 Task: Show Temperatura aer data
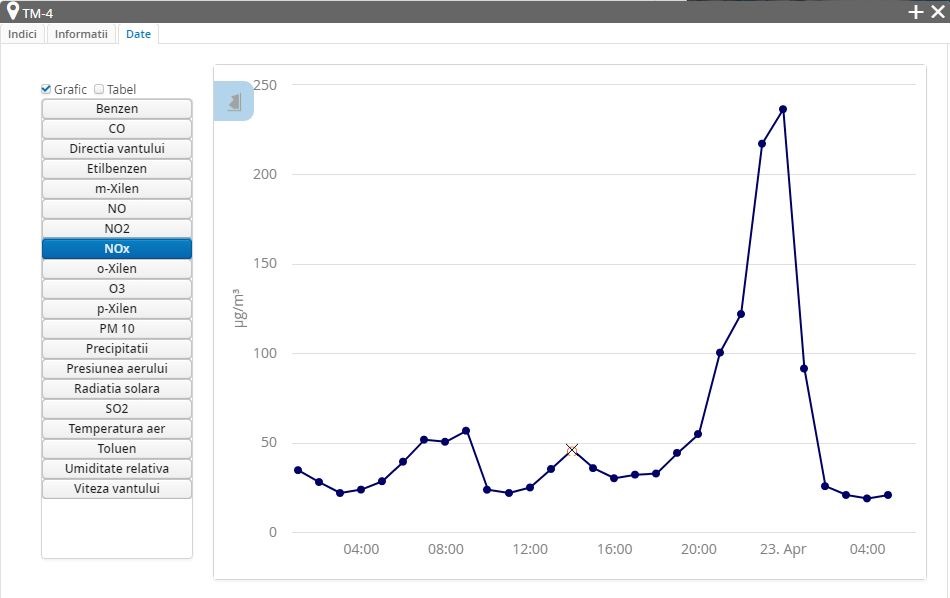(117, 429)
